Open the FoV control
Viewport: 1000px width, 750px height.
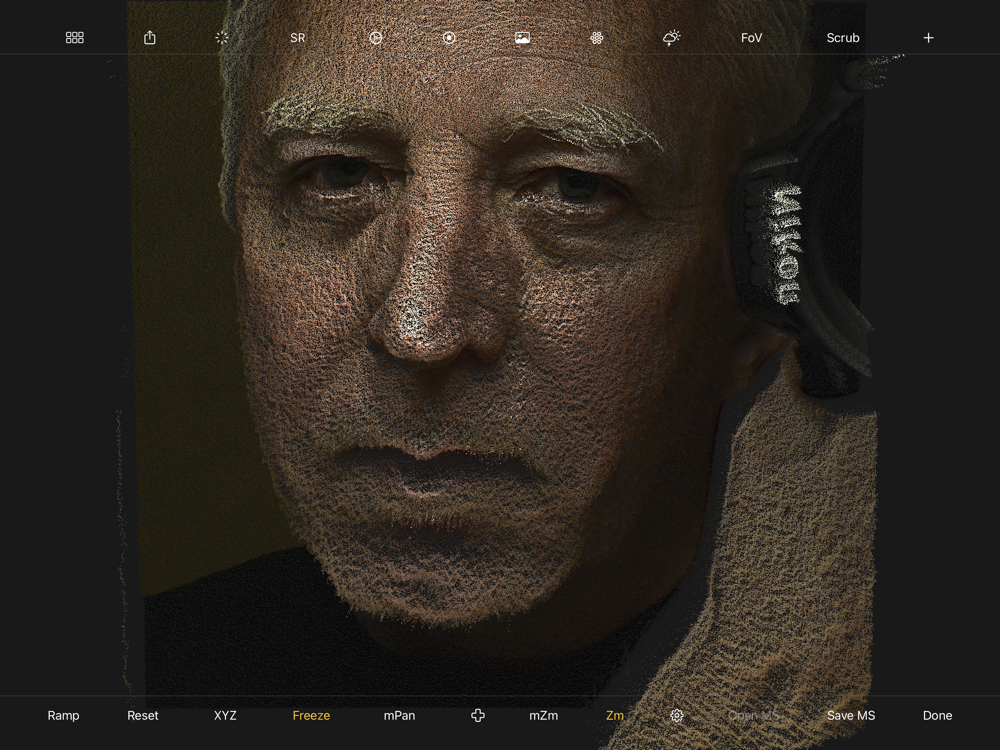751,38
